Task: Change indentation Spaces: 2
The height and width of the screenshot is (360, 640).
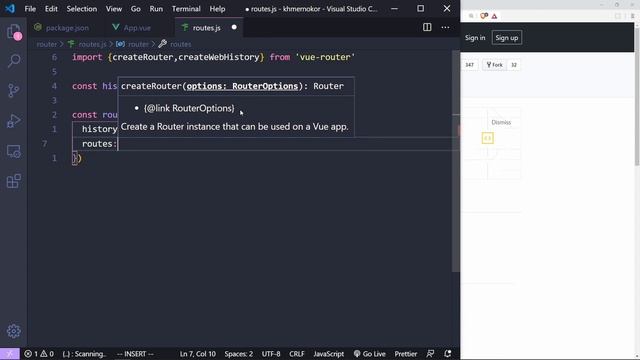Action: (239, 354)
